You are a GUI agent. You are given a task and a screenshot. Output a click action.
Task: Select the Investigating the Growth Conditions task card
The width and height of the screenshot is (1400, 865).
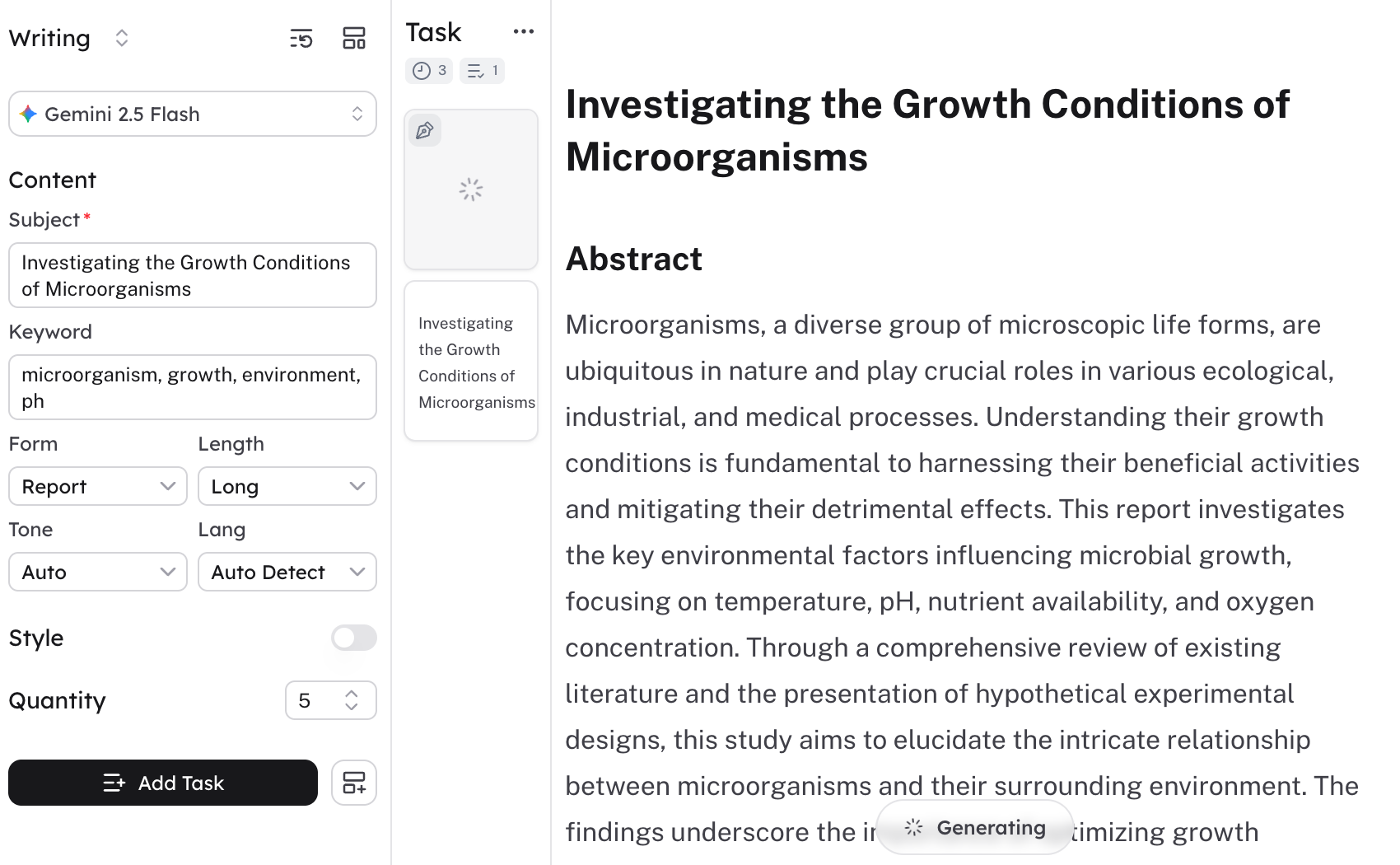pyautogui.click(x=471, y=362)
